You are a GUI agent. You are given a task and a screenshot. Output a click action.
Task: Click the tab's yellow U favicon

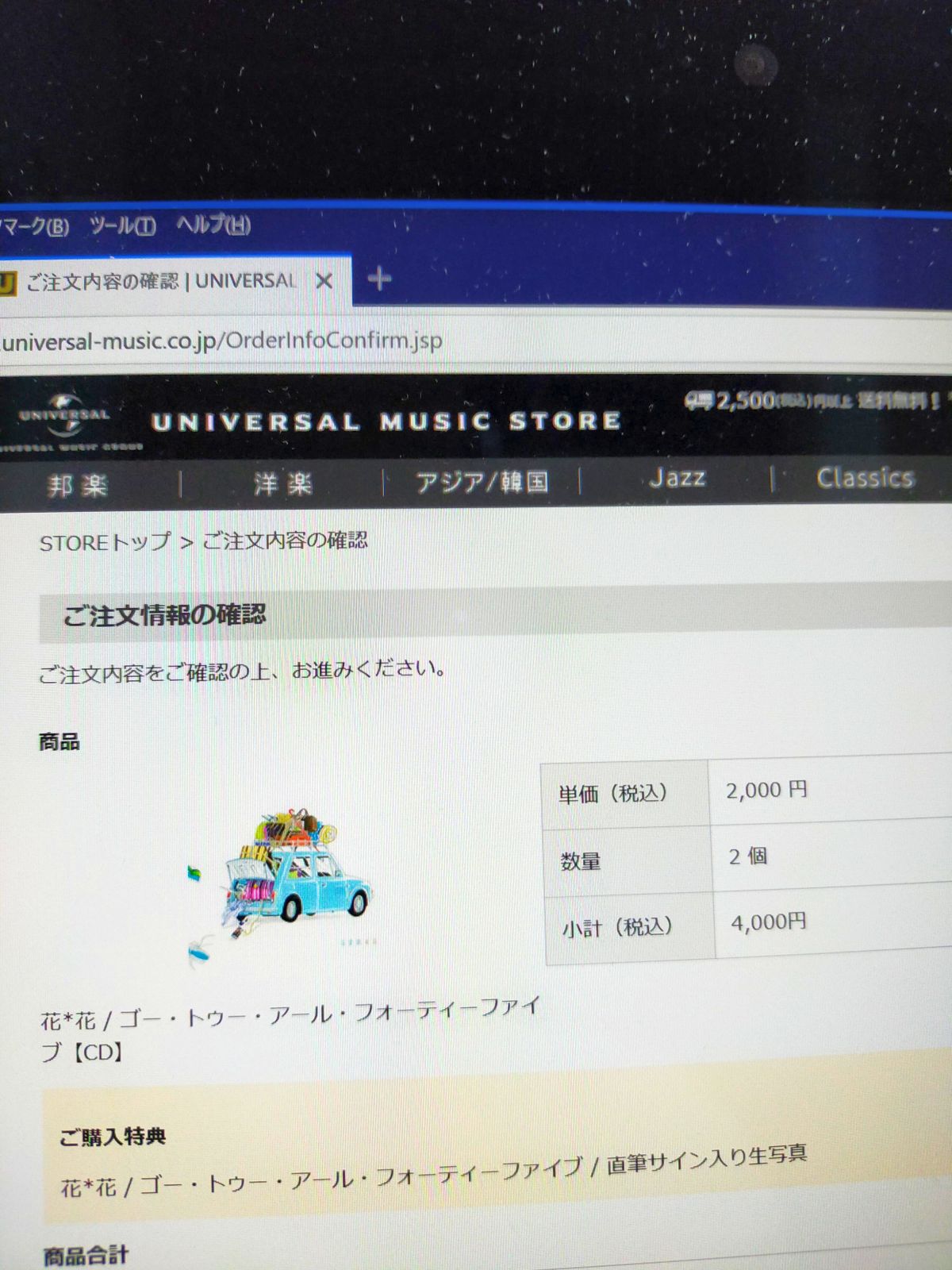6,283
